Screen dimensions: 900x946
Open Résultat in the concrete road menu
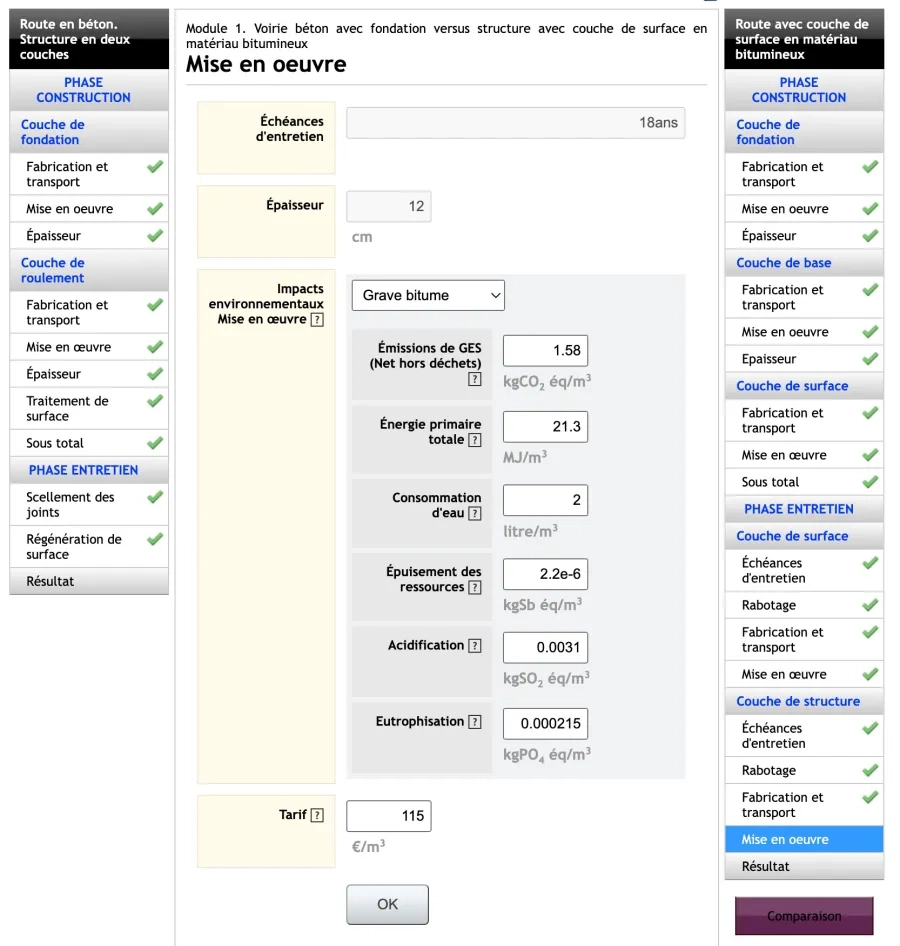tap(89, 582)
